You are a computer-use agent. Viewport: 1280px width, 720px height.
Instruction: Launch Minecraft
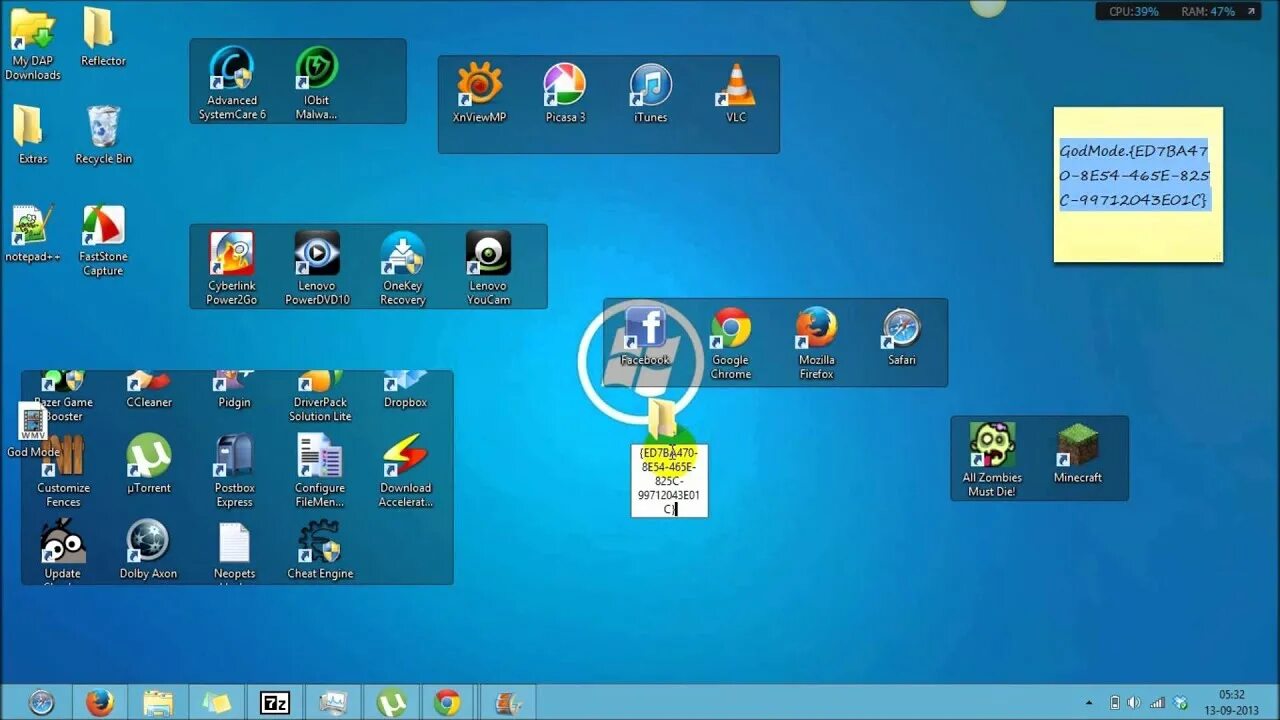tap(1078, 454)
